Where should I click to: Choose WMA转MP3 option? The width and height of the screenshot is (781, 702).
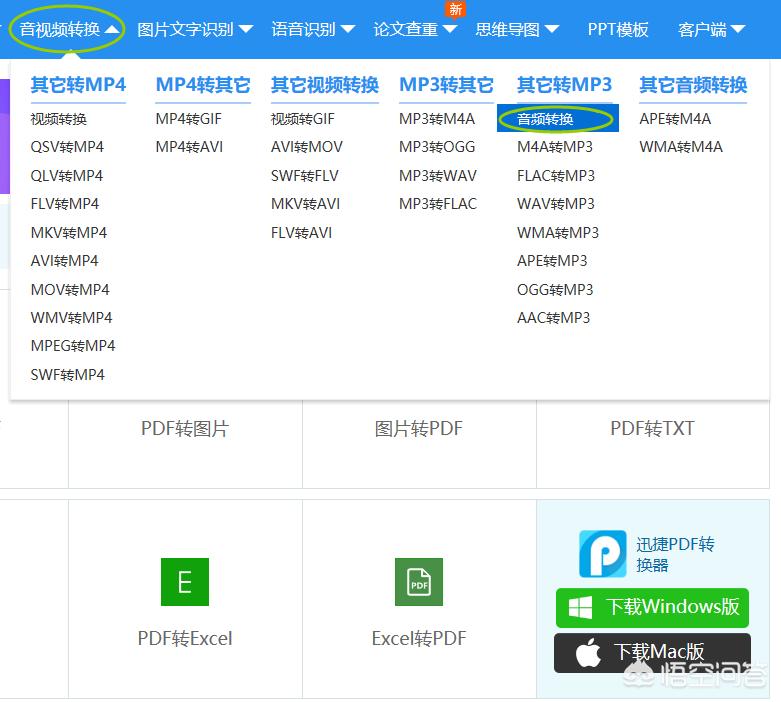pyautogui.click(x=558, y=233)
